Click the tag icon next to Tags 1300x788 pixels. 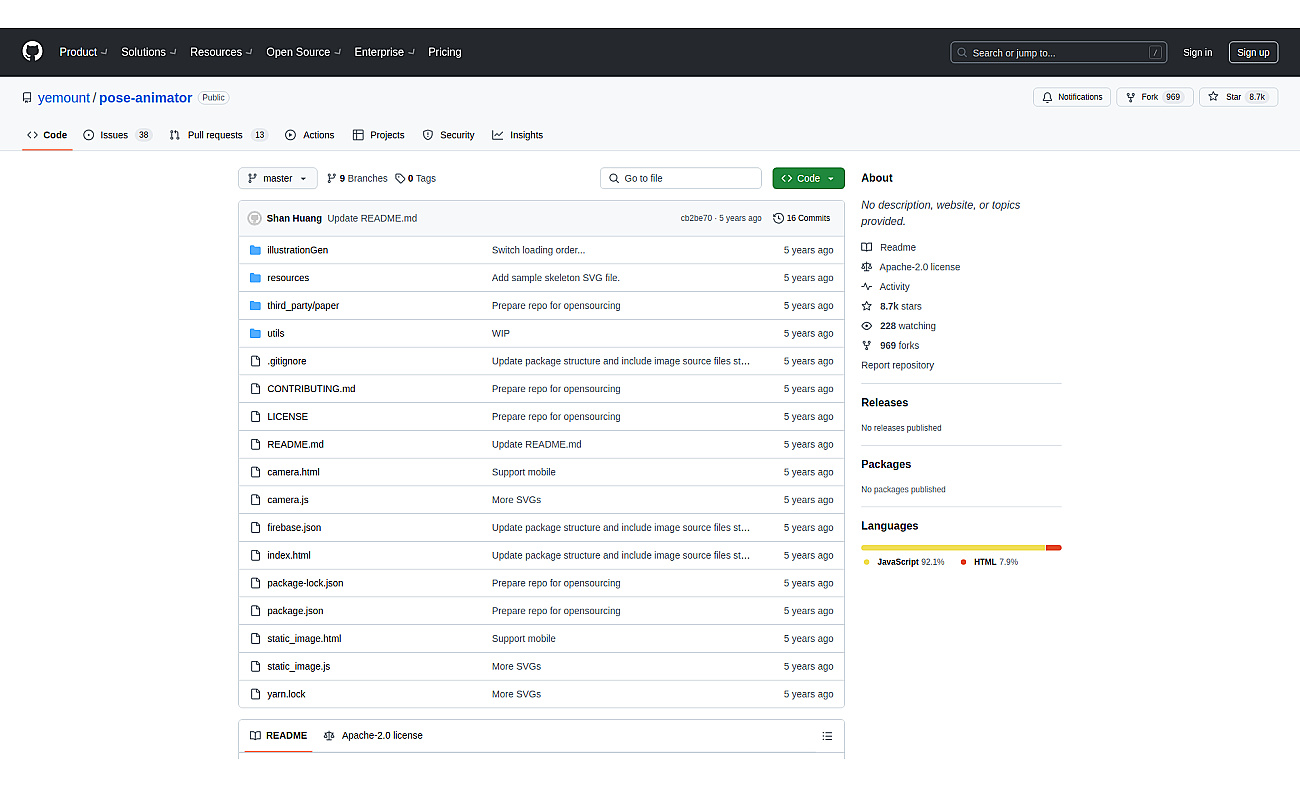pos(400,179)
